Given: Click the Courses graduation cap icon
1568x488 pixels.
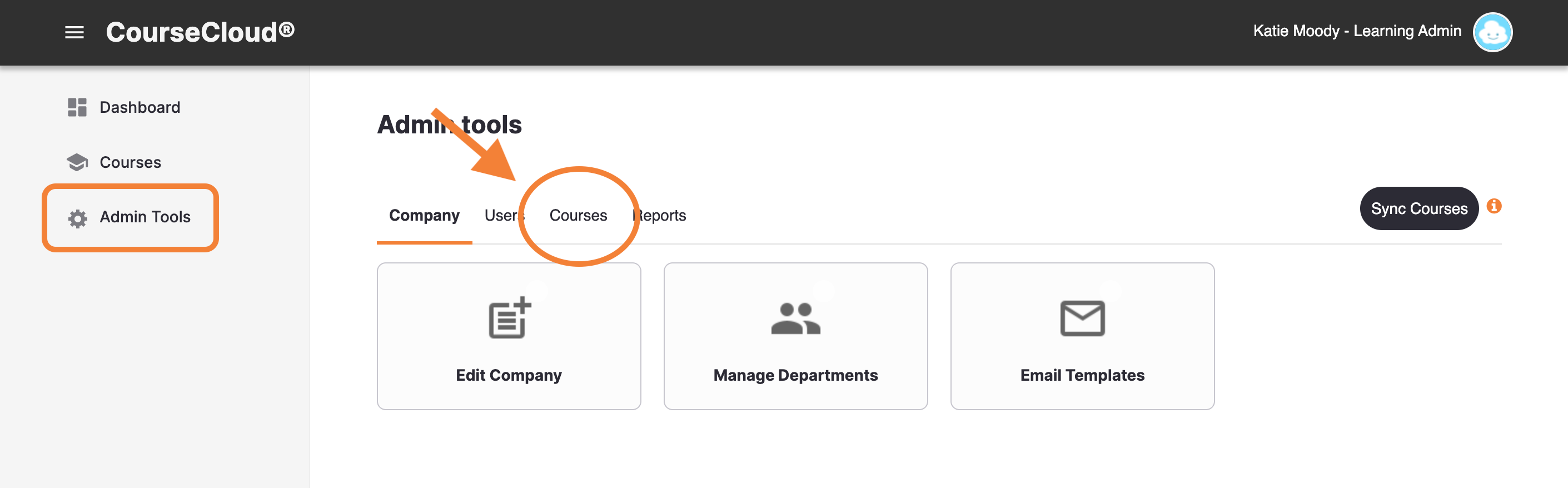Looking at the screenshot, I should [x=77, y=162].
